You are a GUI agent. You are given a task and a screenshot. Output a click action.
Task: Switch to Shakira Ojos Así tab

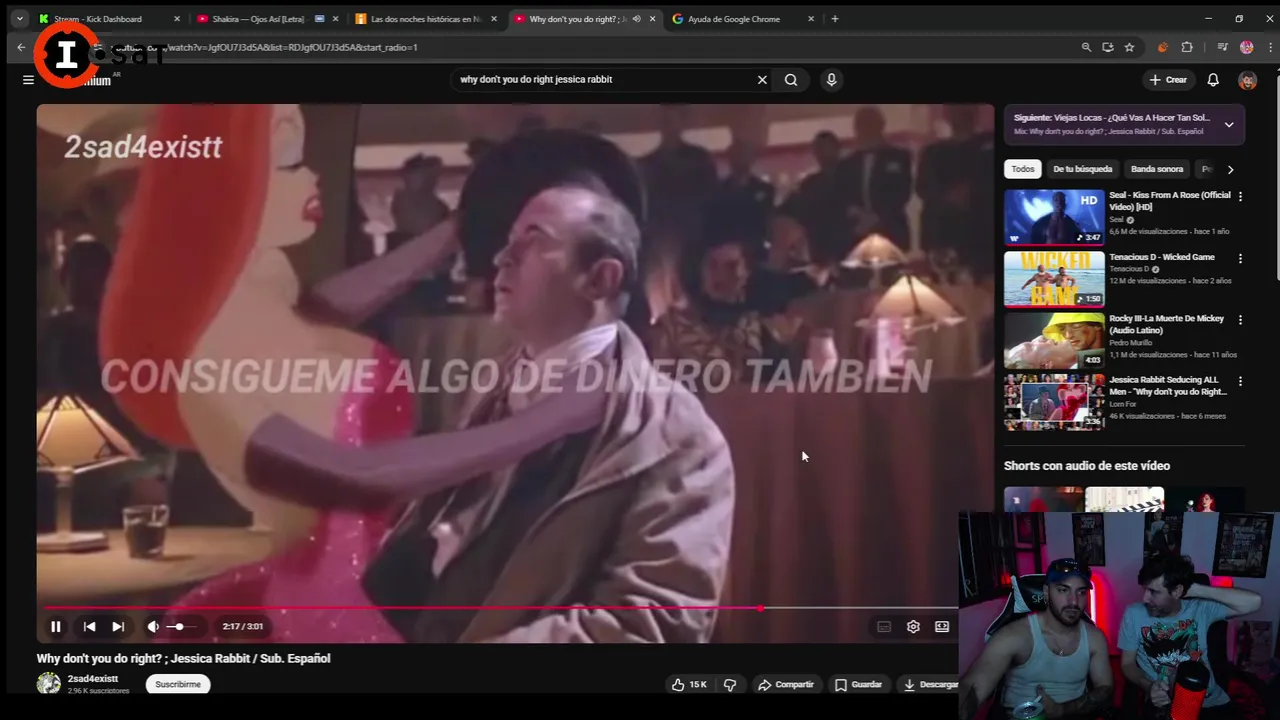click(x=258, y=19)
